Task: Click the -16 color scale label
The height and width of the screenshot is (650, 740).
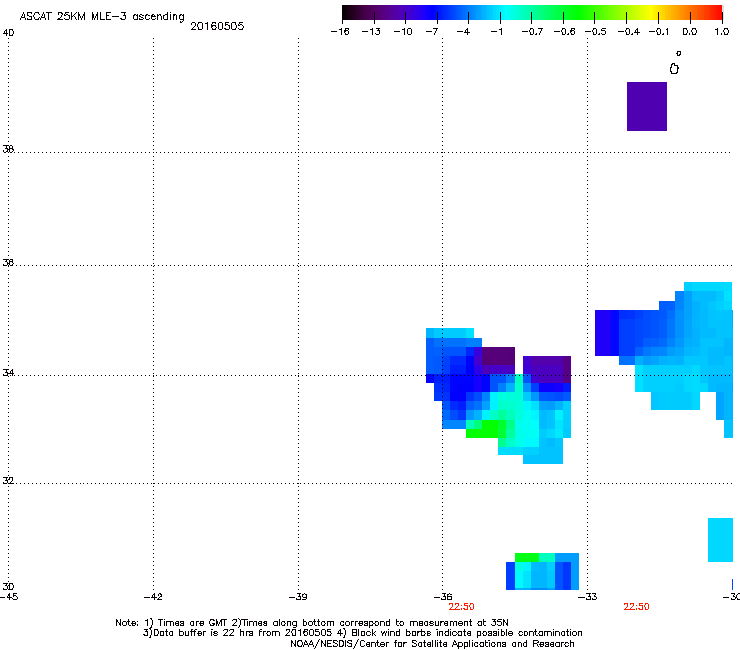Action: [x=340, y=32]
